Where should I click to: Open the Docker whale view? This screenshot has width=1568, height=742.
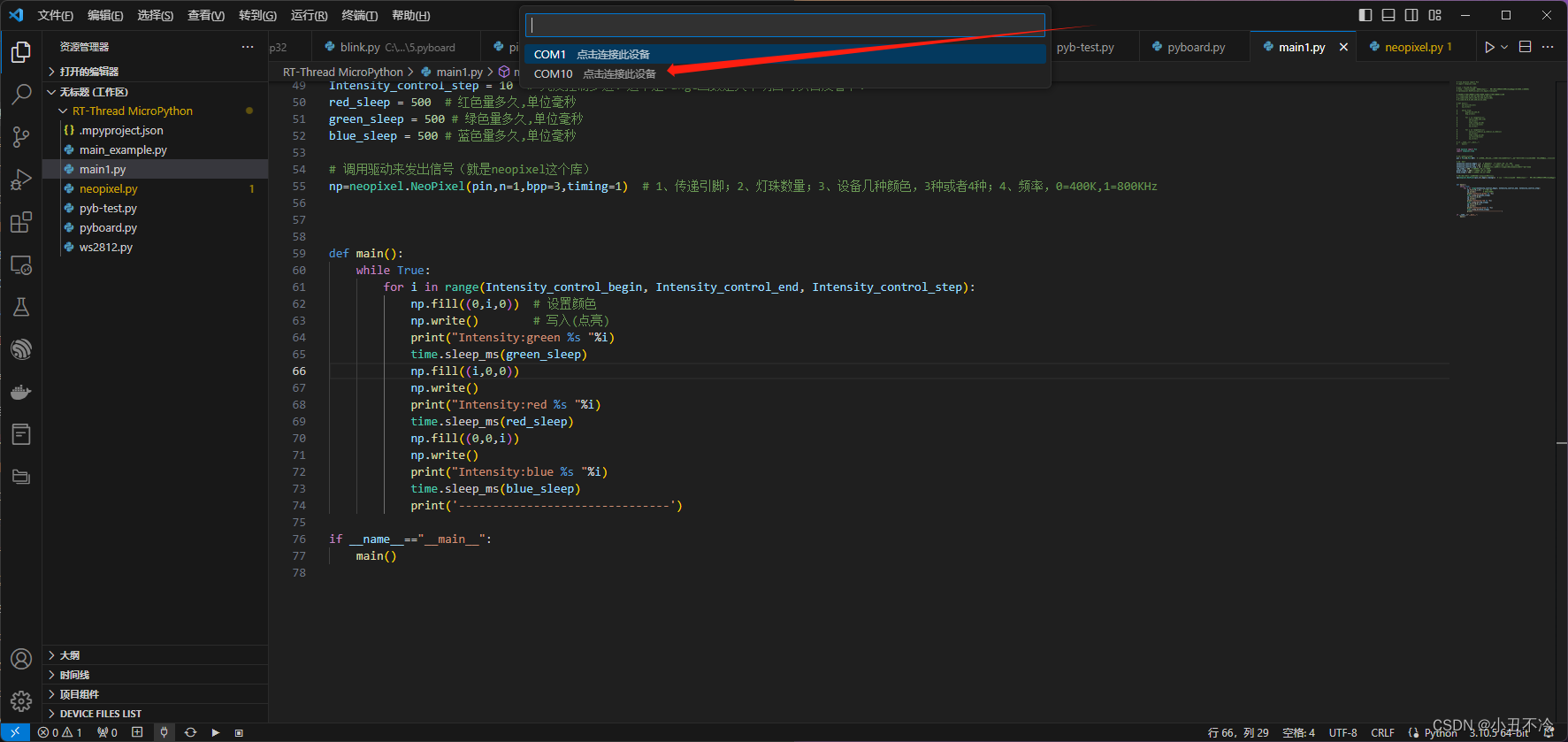click(x=21, y=392)
